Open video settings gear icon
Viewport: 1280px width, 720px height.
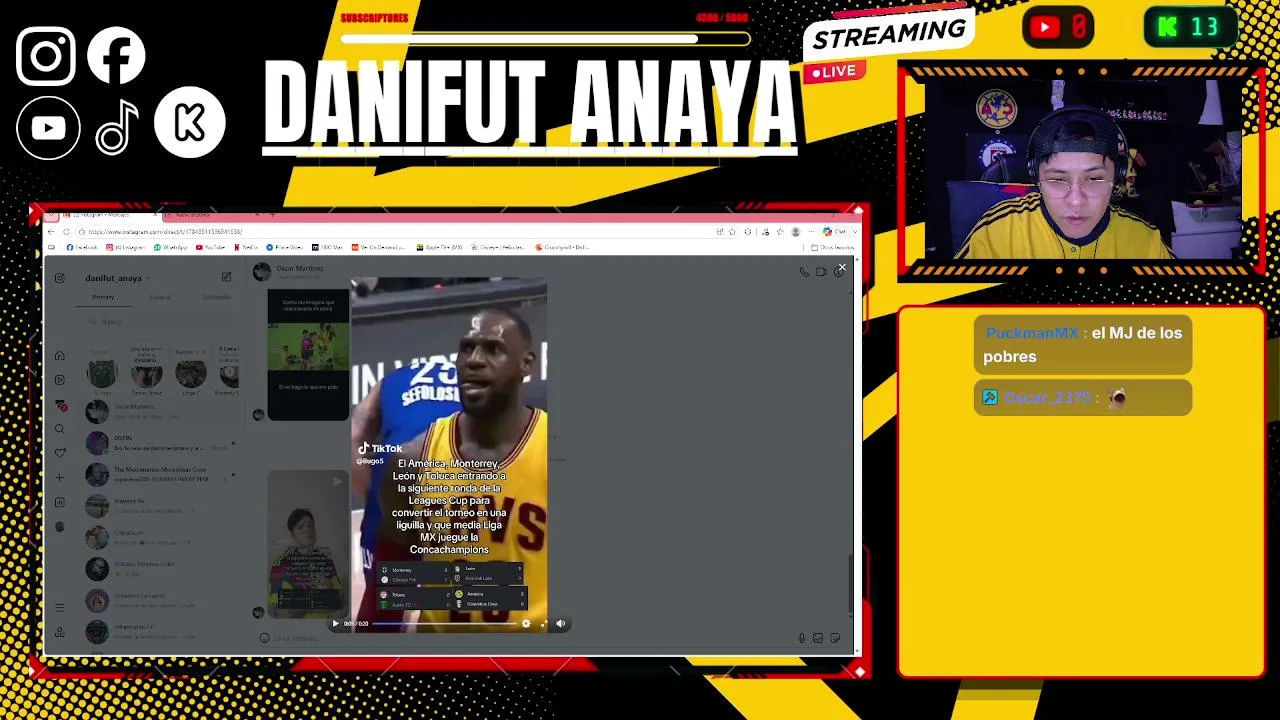(x=526, y=624)
